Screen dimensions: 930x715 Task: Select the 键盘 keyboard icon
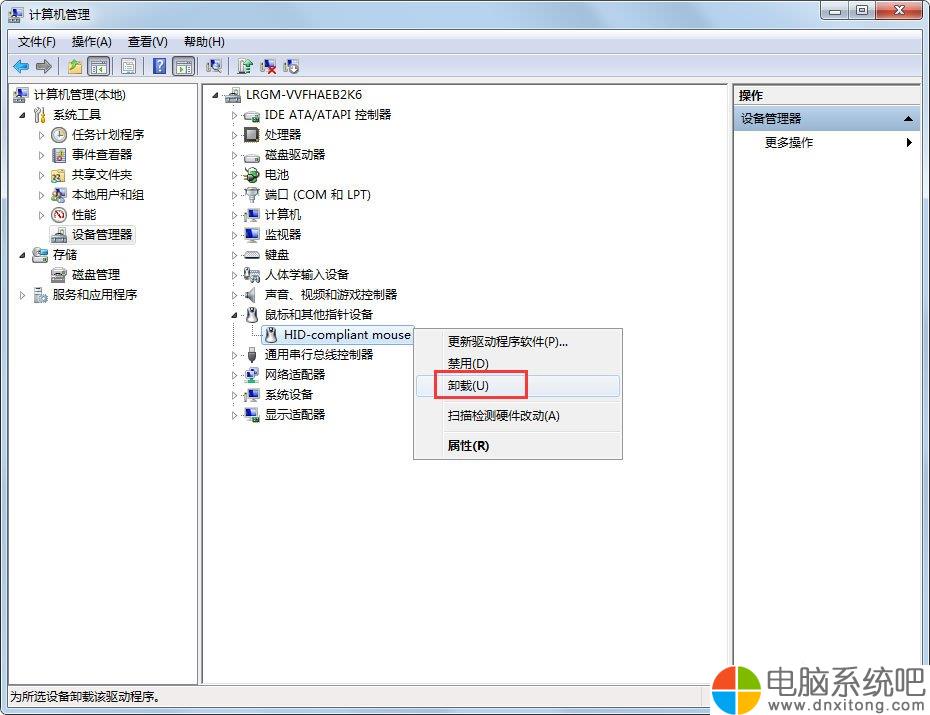(x=251, y=255)
